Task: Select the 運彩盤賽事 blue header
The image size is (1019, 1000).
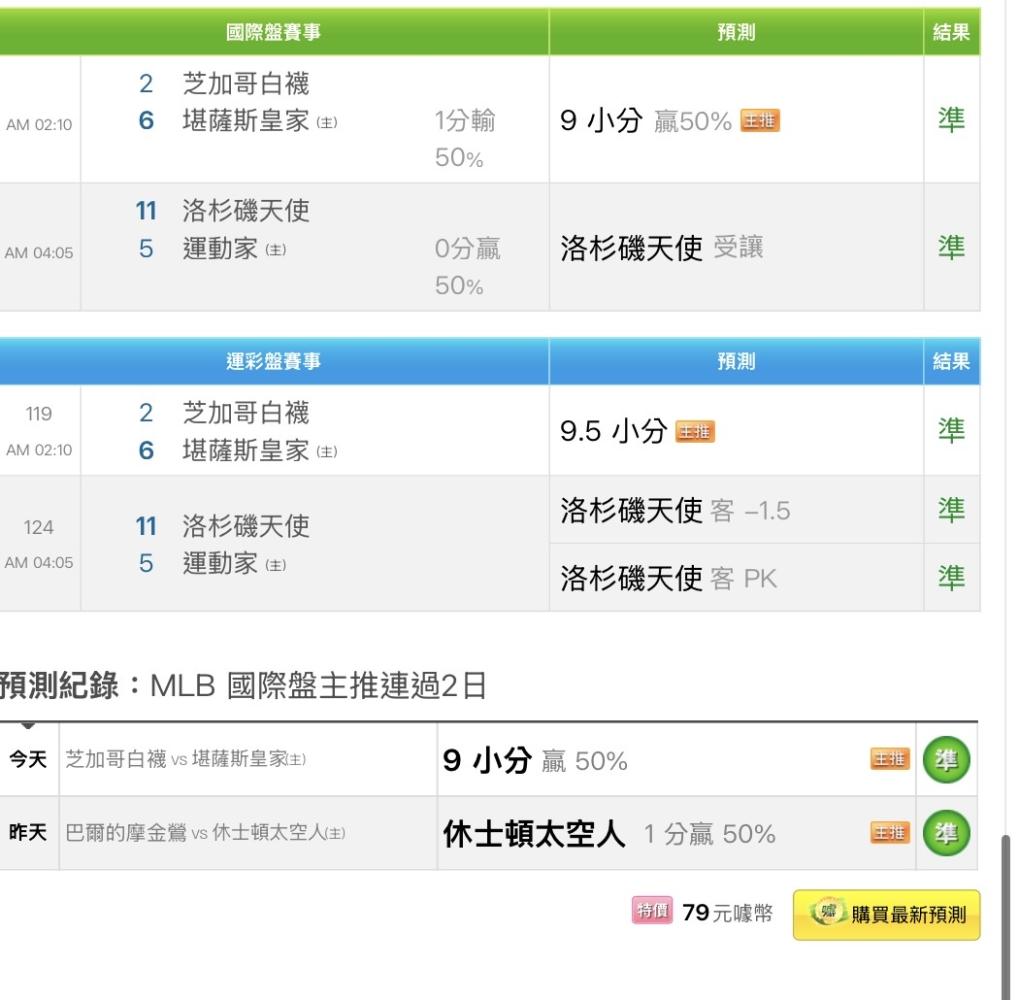Action: (x=274, y=361)
